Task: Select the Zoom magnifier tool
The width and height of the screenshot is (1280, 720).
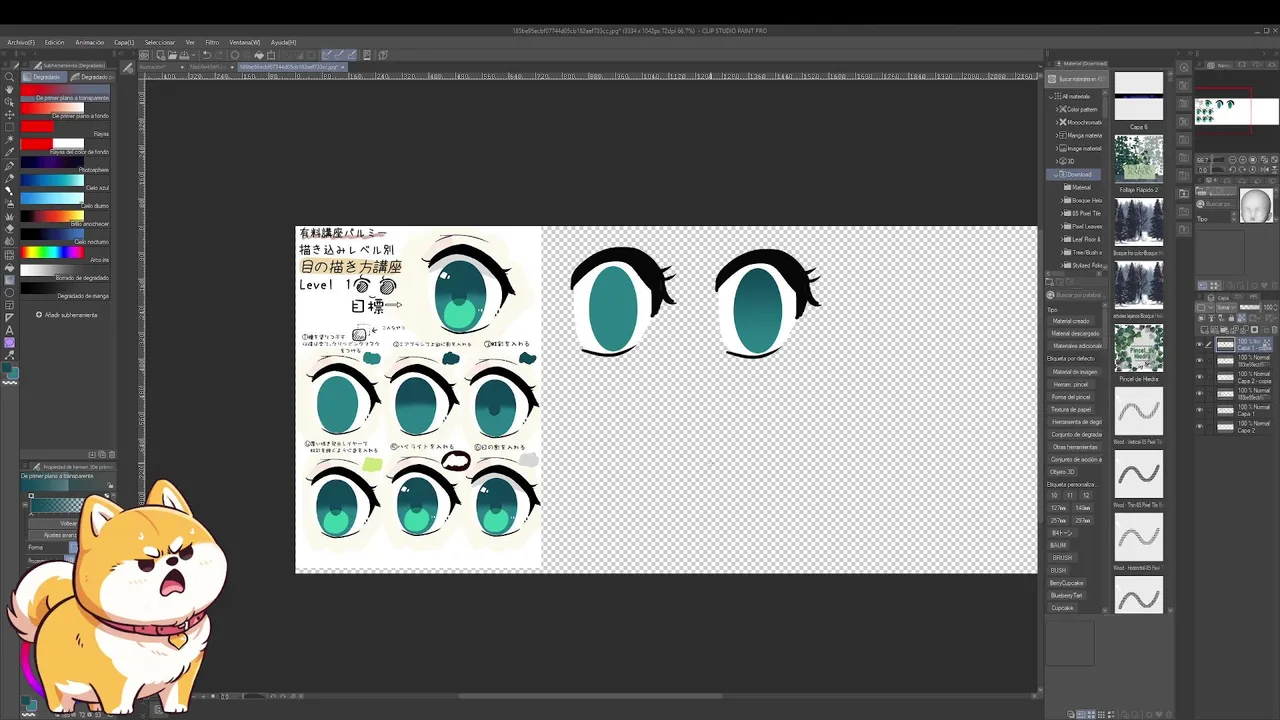Action: tap(10, 77)
